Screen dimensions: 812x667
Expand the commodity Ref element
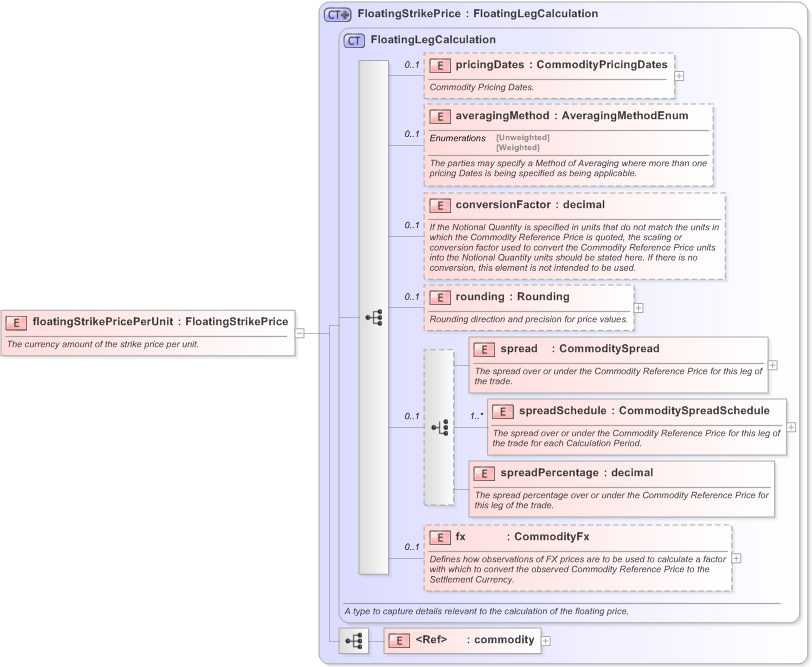point(546,641)
